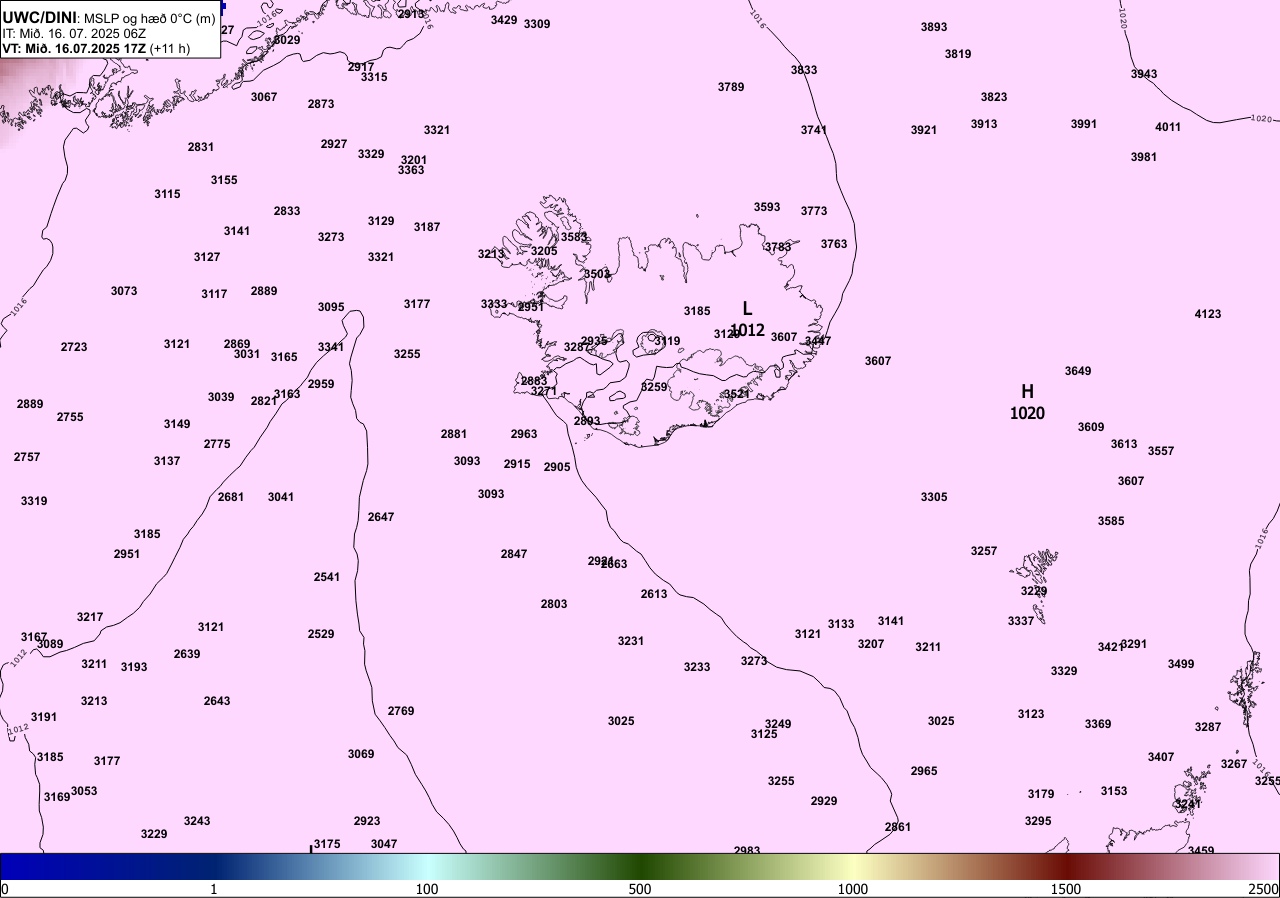Screen dimensions: 1280x898
Task: Click the value 3115
Action: click(167, 194)
